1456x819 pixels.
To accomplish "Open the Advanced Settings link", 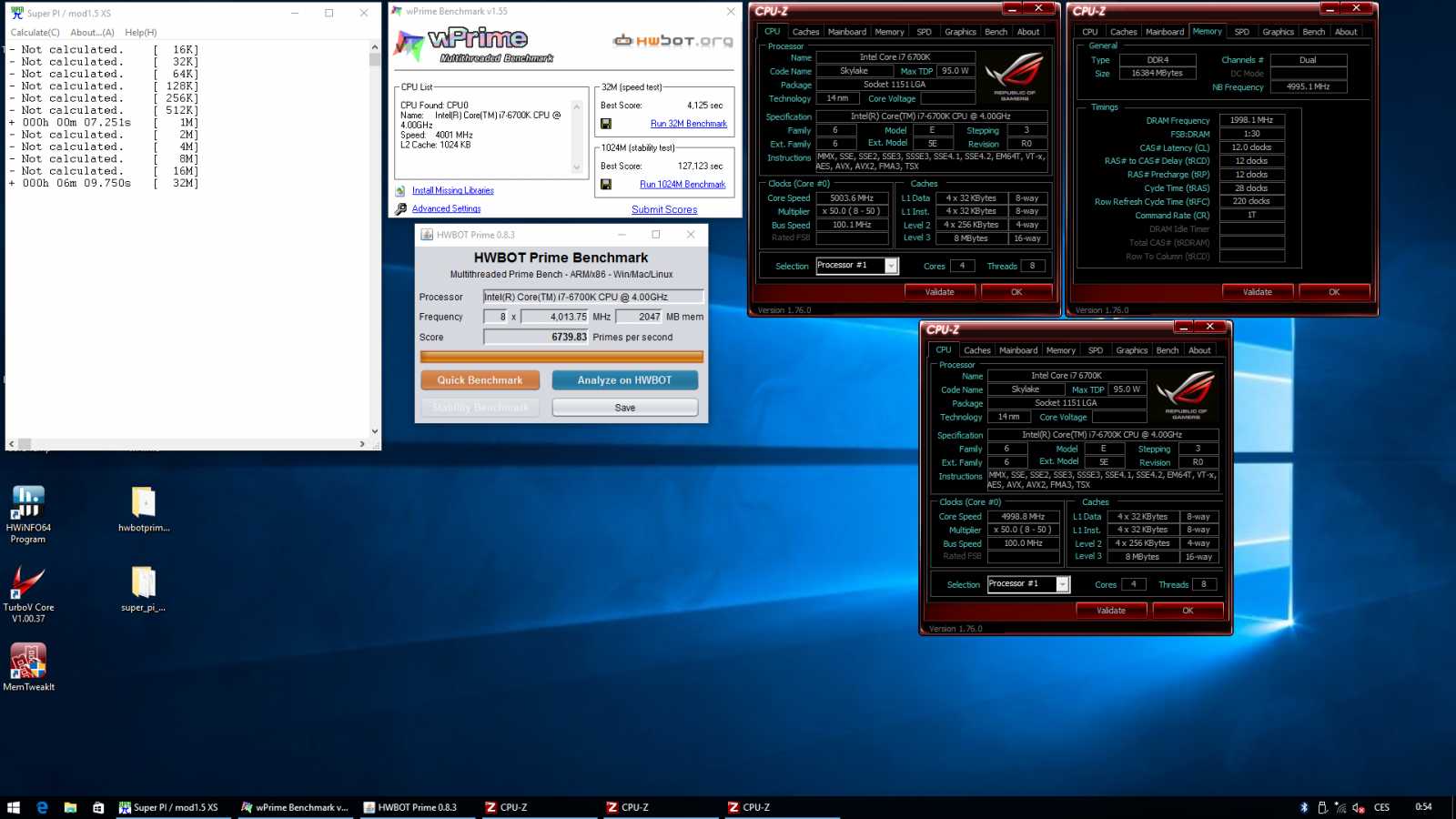I will (446, 209).
